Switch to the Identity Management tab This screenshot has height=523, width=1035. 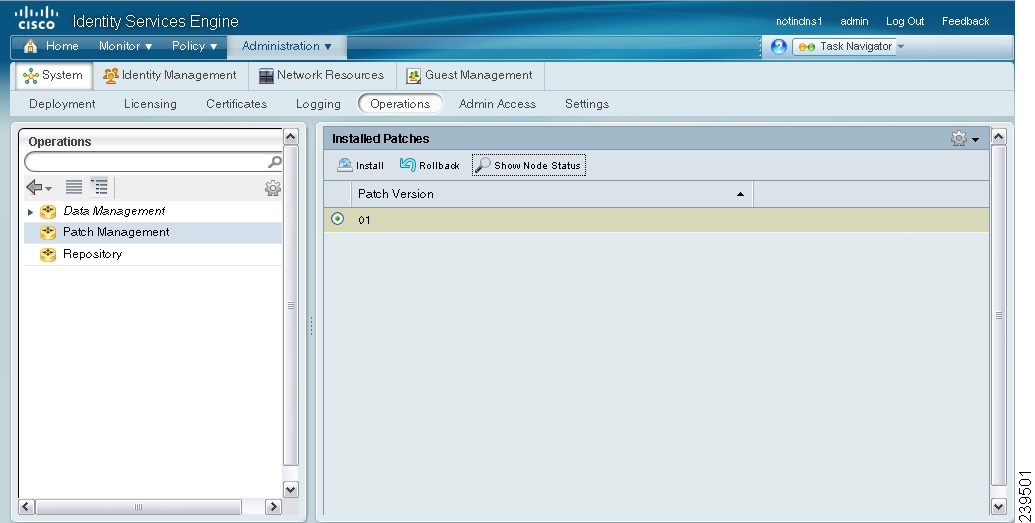pos(170,75)
